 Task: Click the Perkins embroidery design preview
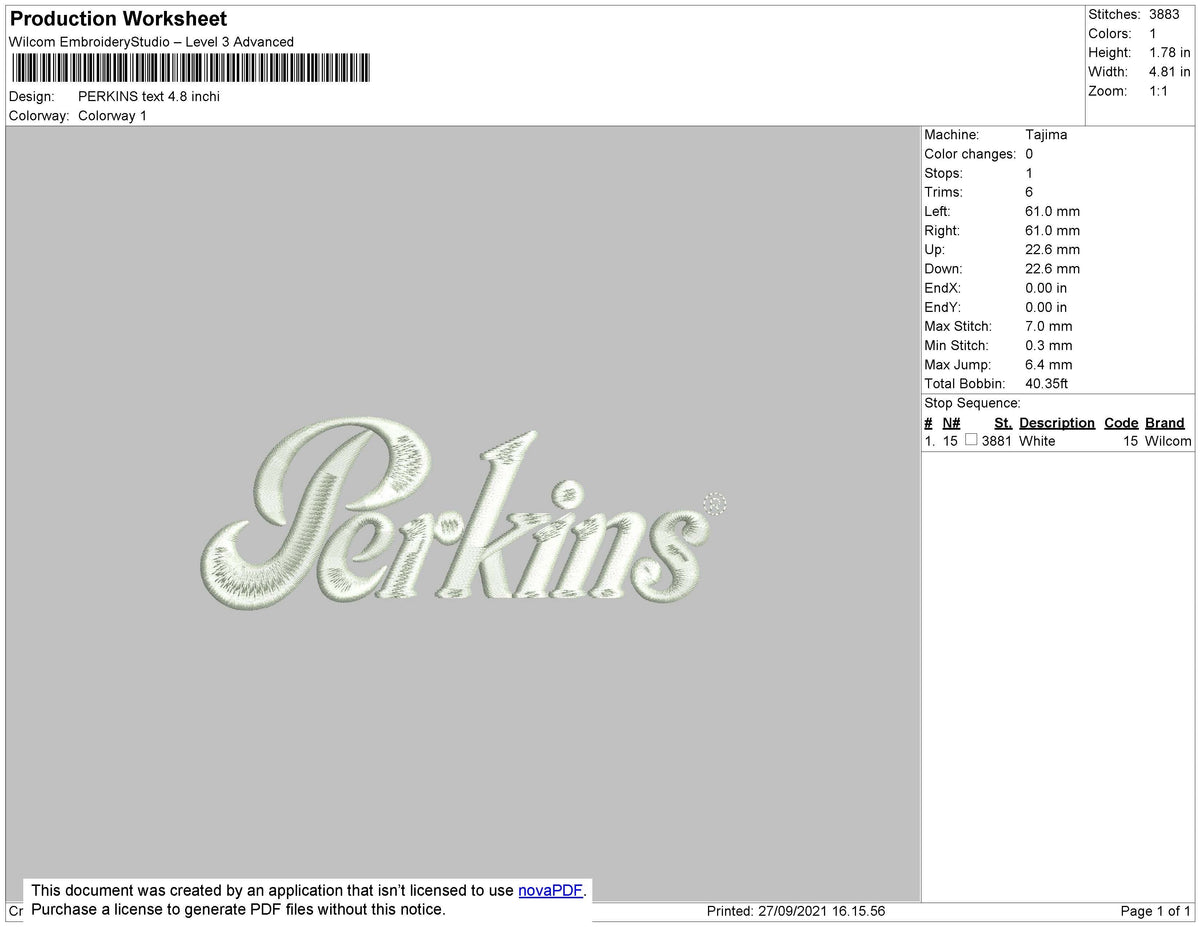[464, 515]
